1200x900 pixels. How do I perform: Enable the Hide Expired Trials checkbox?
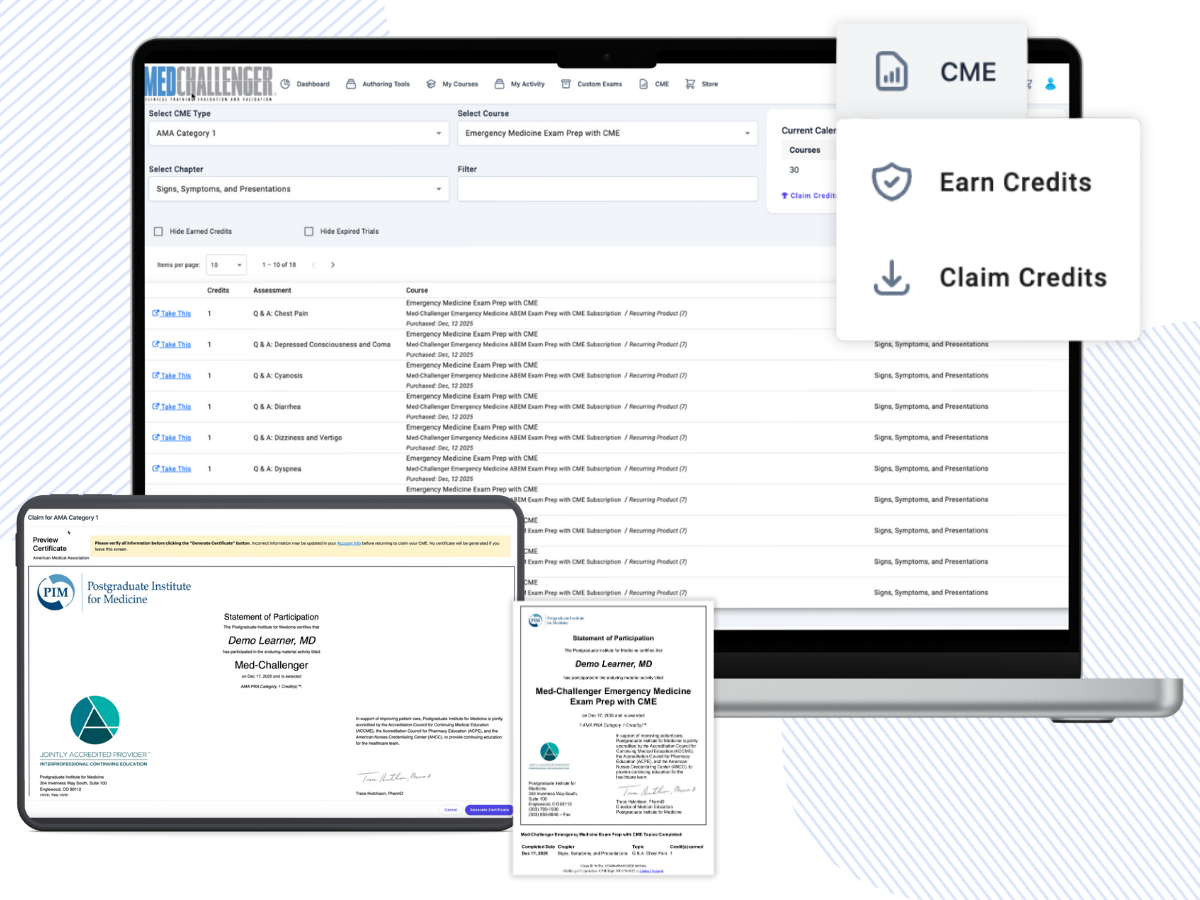pos(309,231)
